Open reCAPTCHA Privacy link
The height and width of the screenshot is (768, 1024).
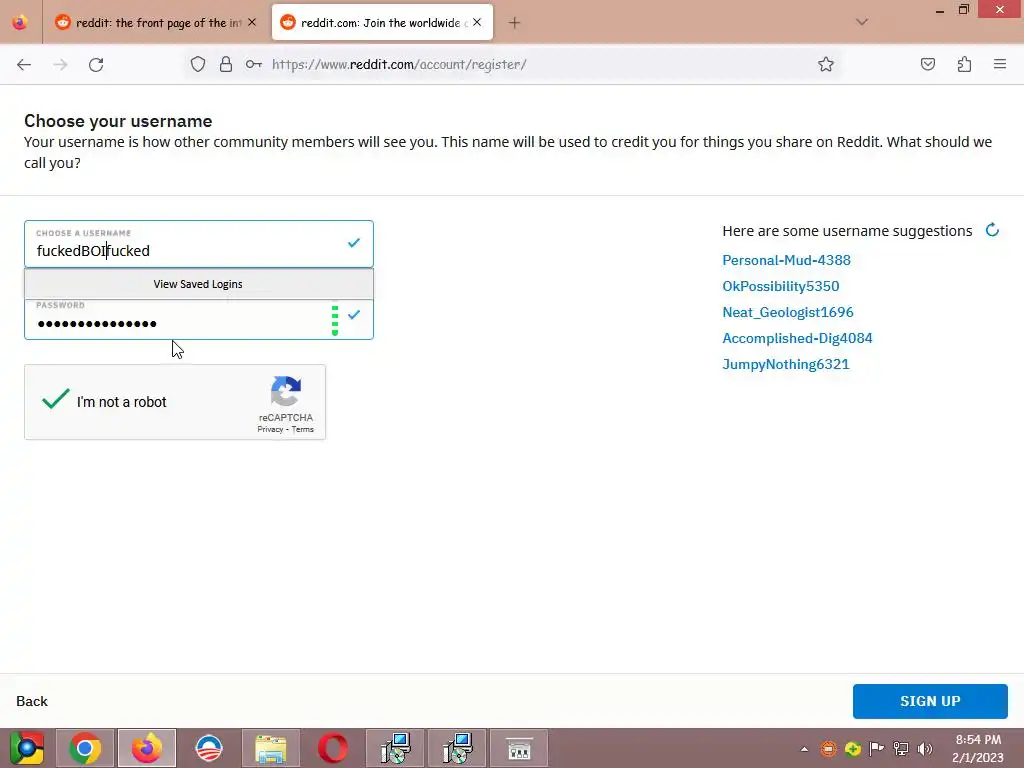(270, 430)
